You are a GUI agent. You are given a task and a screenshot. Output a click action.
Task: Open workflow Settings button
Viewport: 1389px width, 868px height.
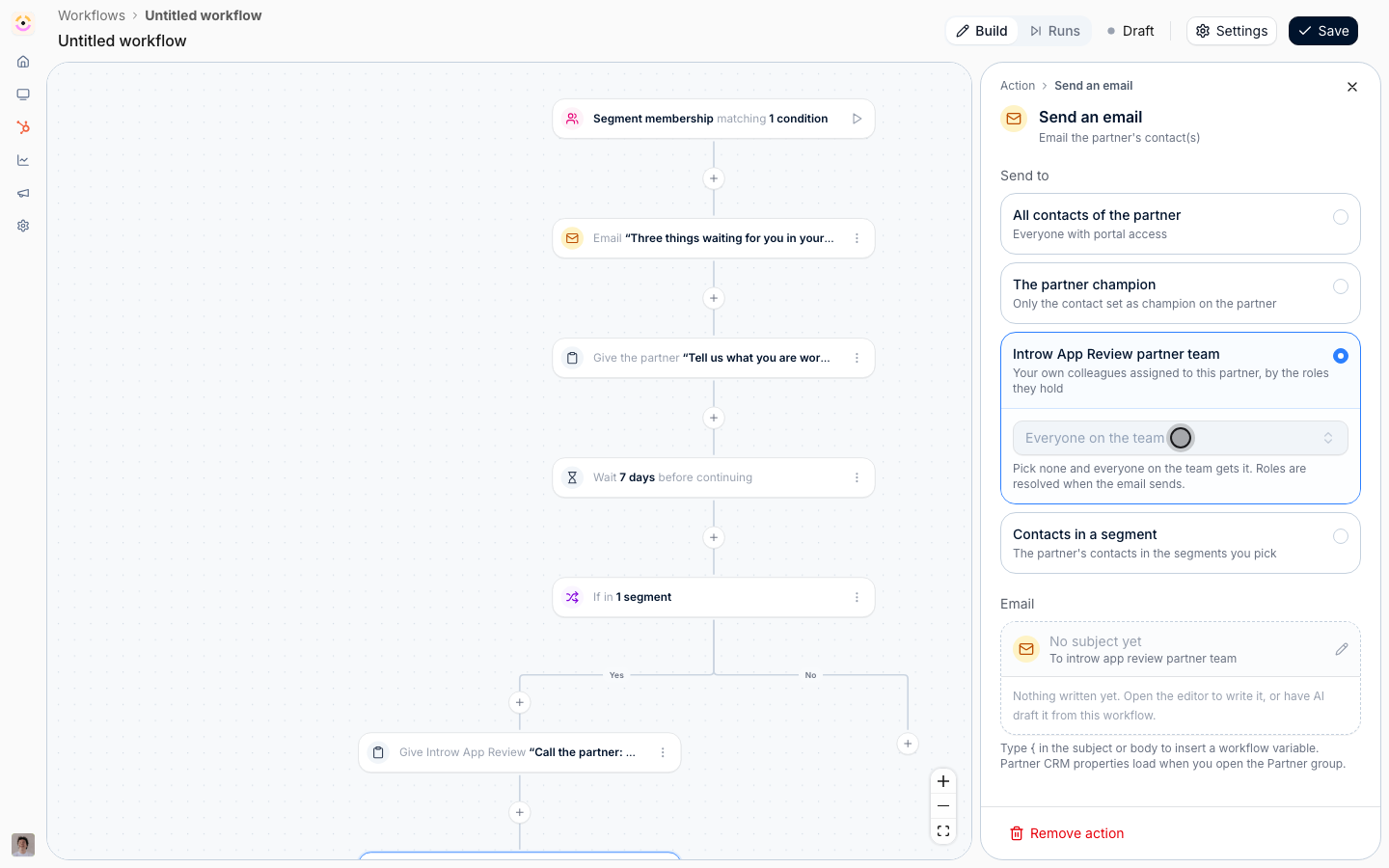coord(1232,31)
